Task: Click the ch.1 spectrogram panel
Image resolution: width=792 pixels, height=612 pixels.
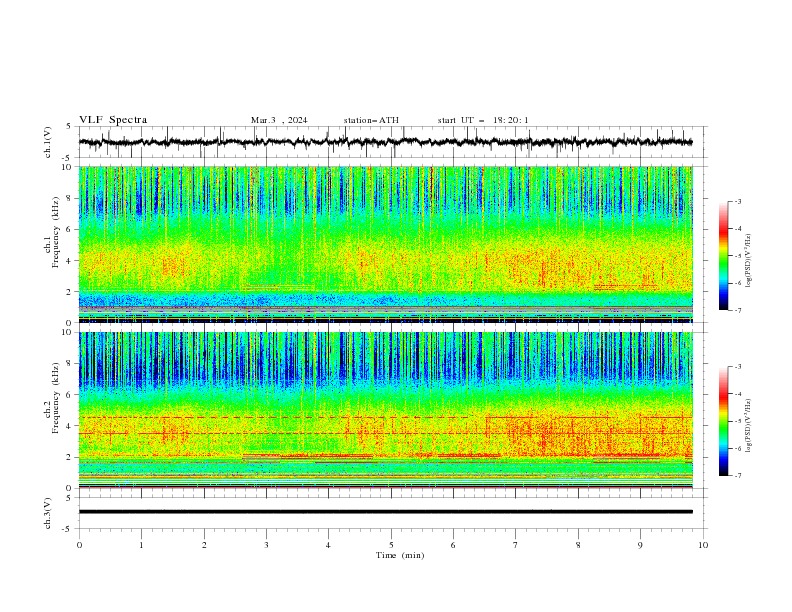Action: (385, 244)
